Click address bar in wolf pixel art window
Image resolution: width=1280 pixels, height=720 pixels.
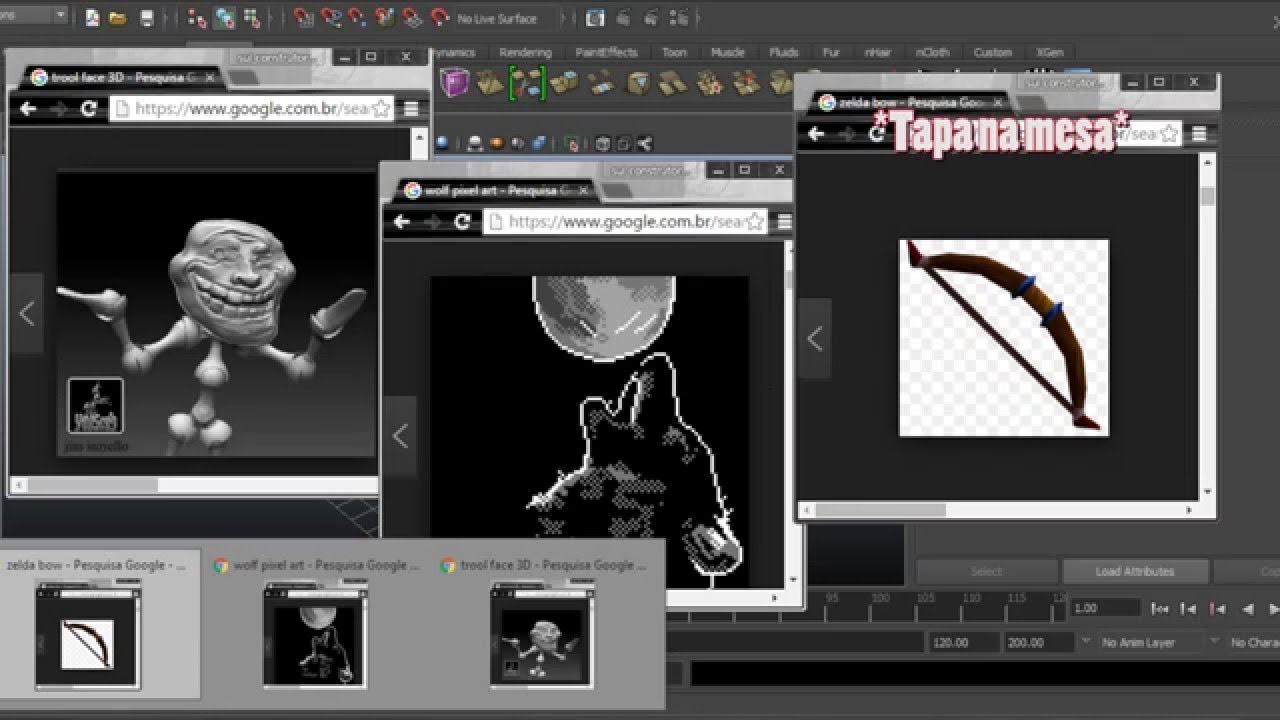[626, 221]
